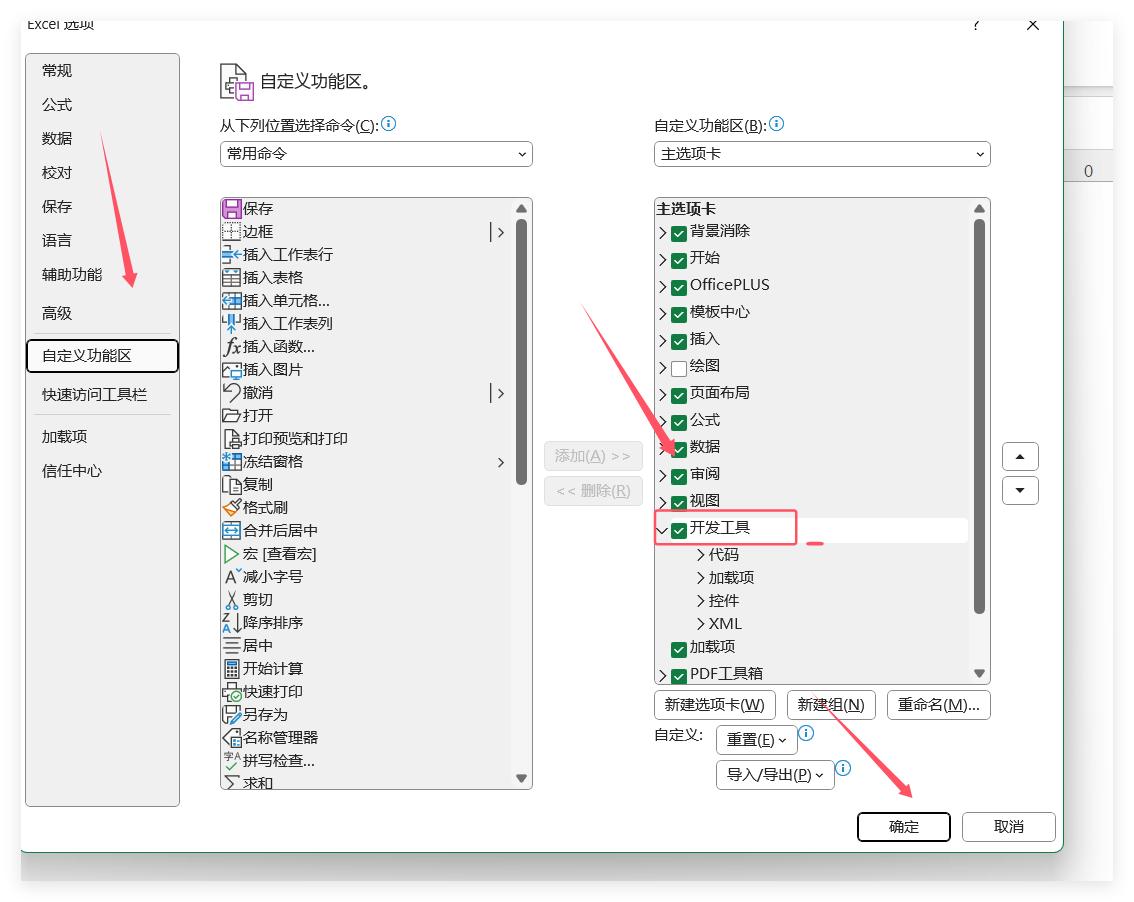The width and height of the screenshot is (1134, 902).
Task: Click the commands list scrollbar thumb
Action: click(521, 352)
